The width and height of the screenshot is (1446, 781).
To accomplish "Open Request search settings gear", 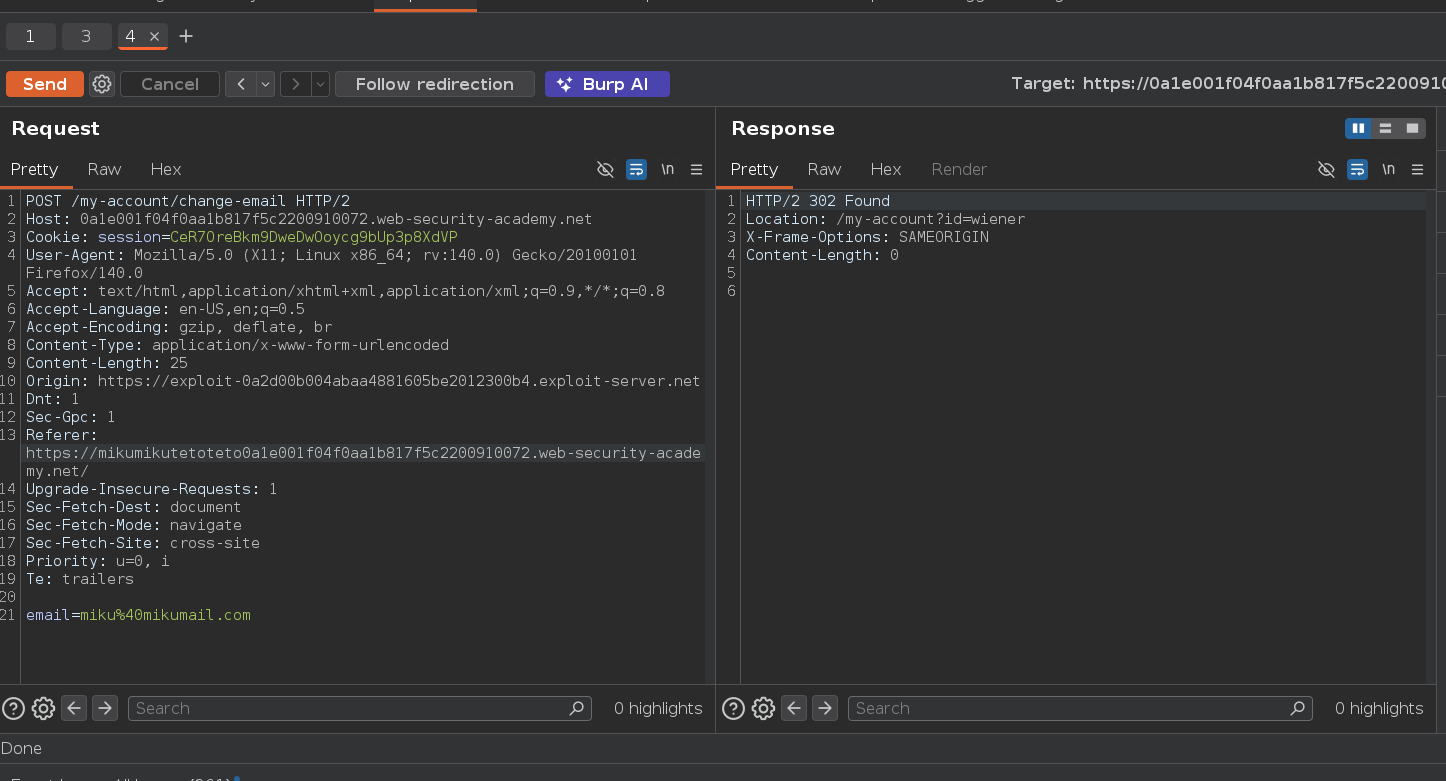I will (43, 708).
